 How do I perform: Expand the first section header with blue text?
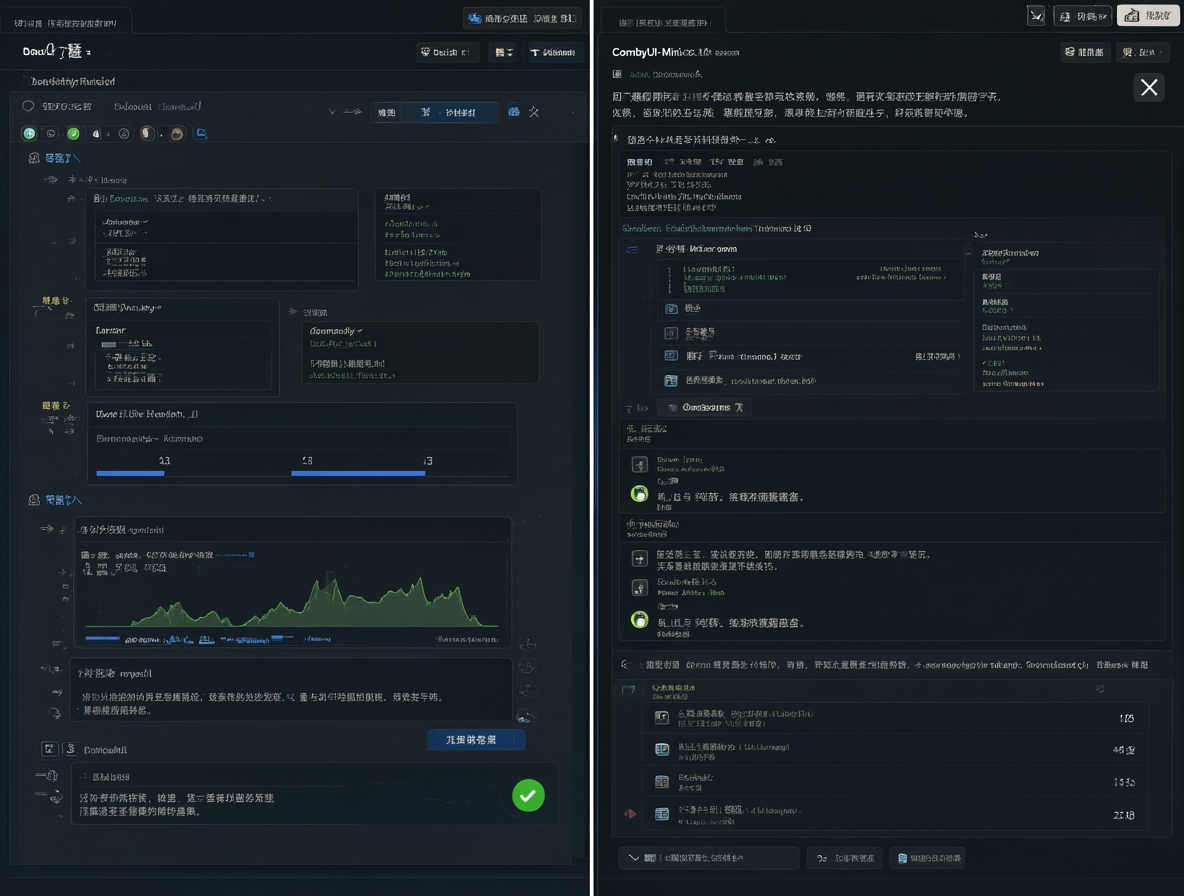coord(54,158)
